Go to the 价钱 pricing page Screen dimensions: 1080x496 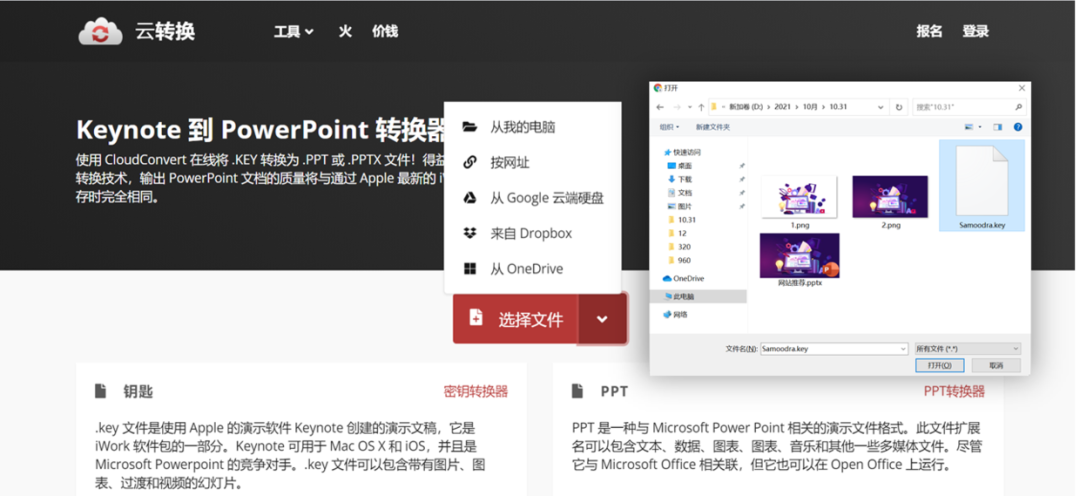385,31
